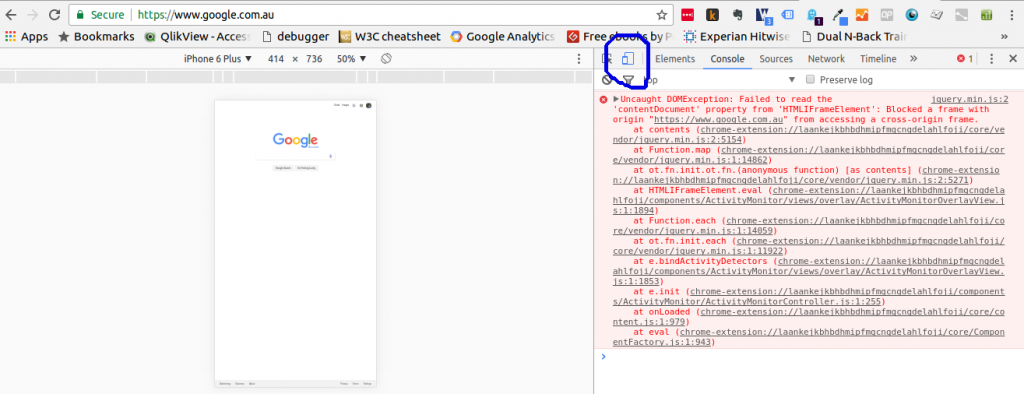
Task: Close the DevTools panel
Action: (x=1013, y=59)
